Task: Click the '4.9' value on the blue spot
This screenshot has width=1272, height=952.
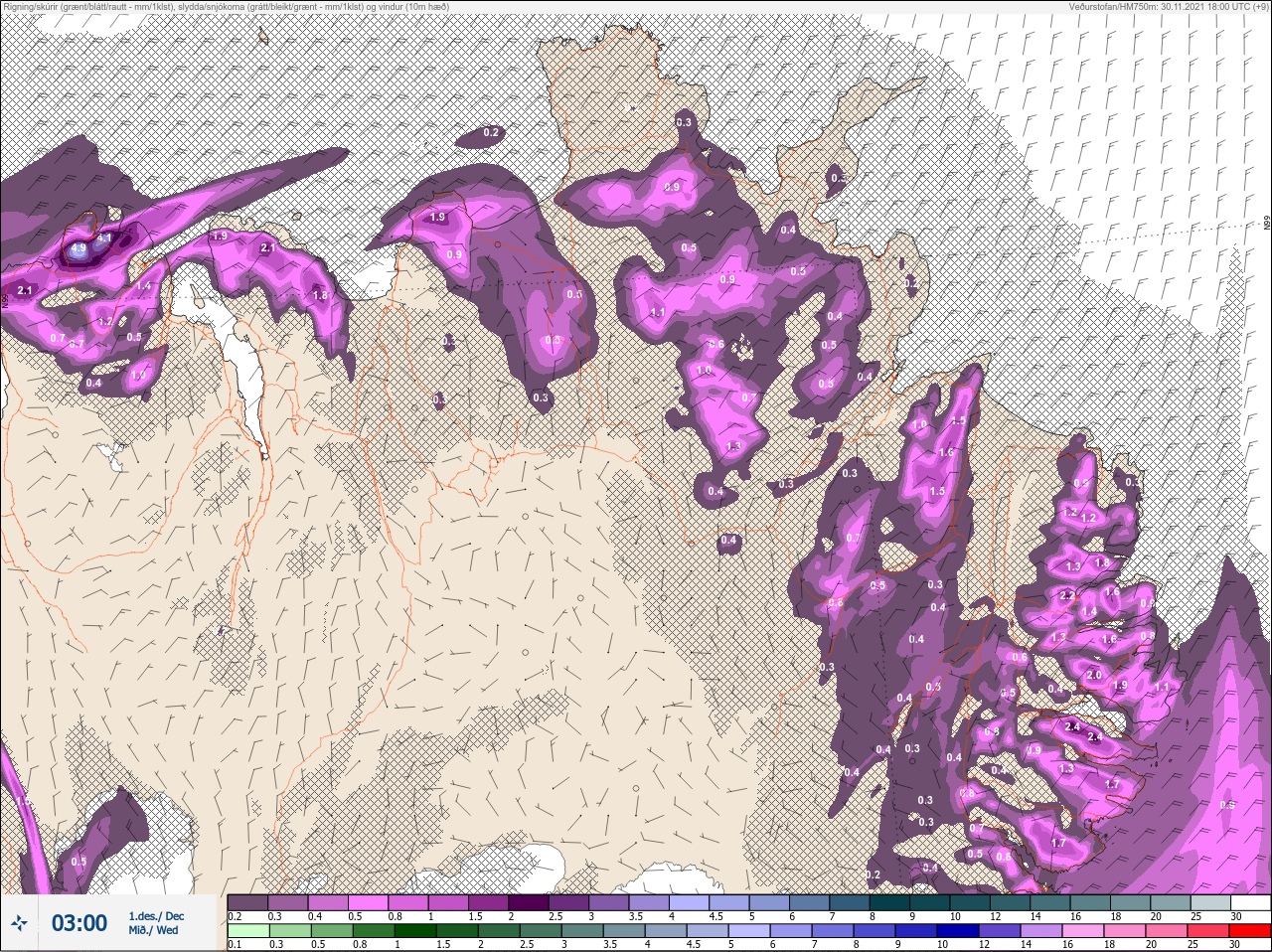Action: [x=79, y=249]
